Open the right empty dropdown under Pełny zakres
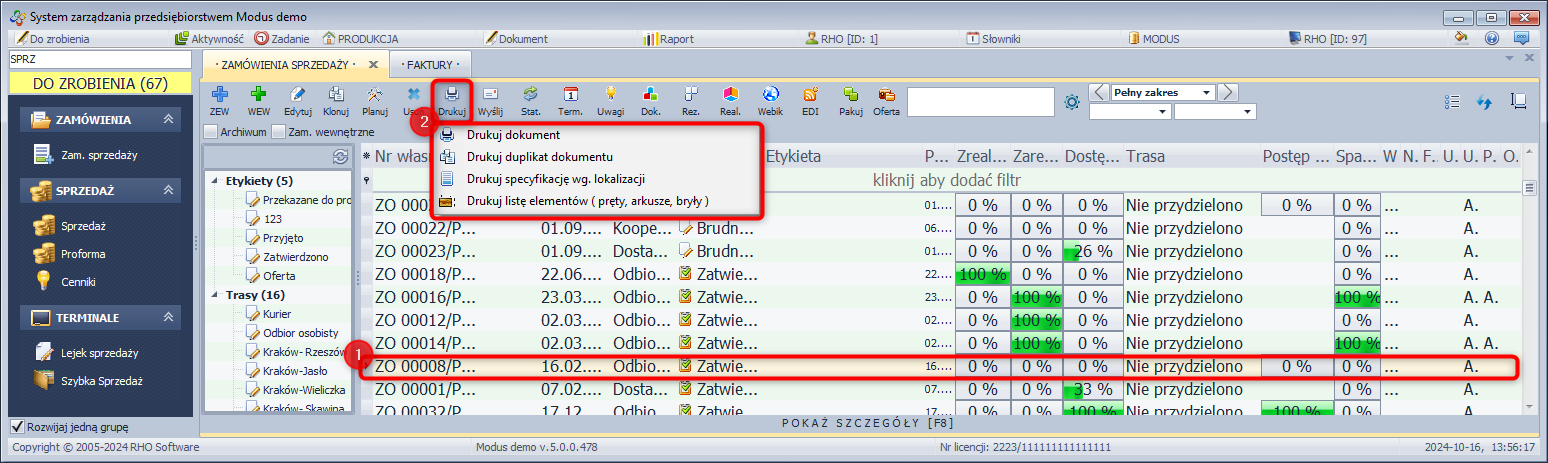Screen dimensions: 1548x463 pos(1247,113)
